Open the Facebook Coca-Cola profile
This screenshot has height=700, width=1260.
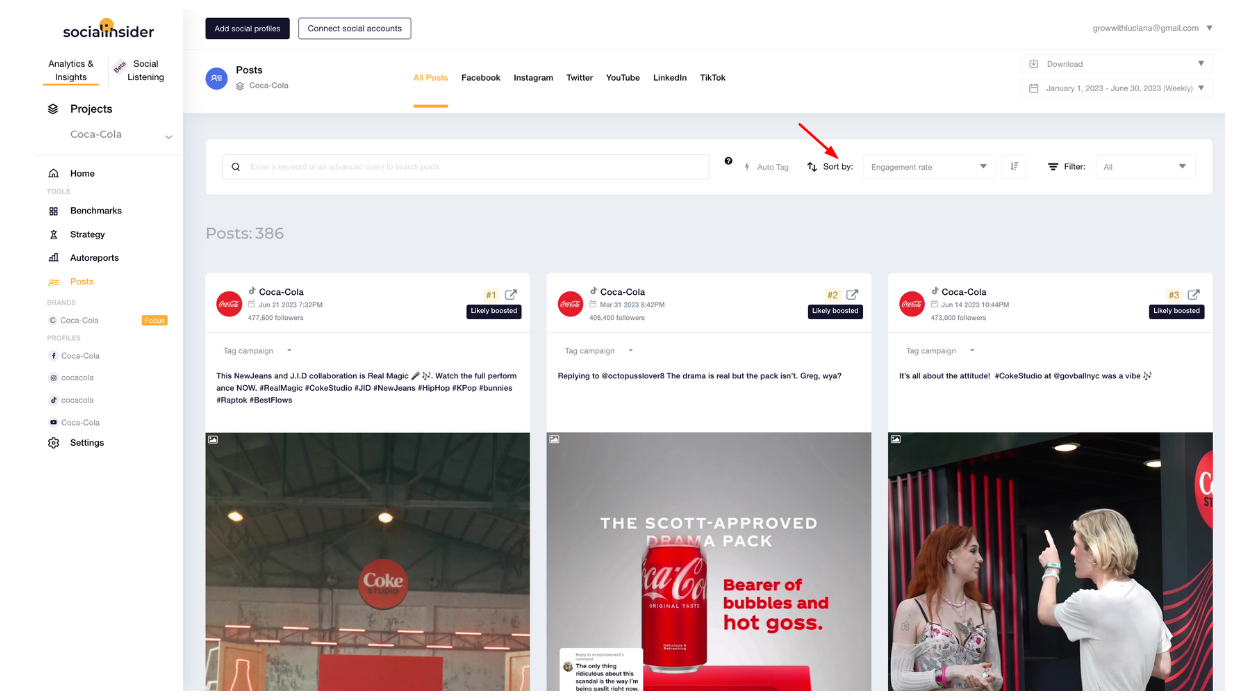pos(75,356)
